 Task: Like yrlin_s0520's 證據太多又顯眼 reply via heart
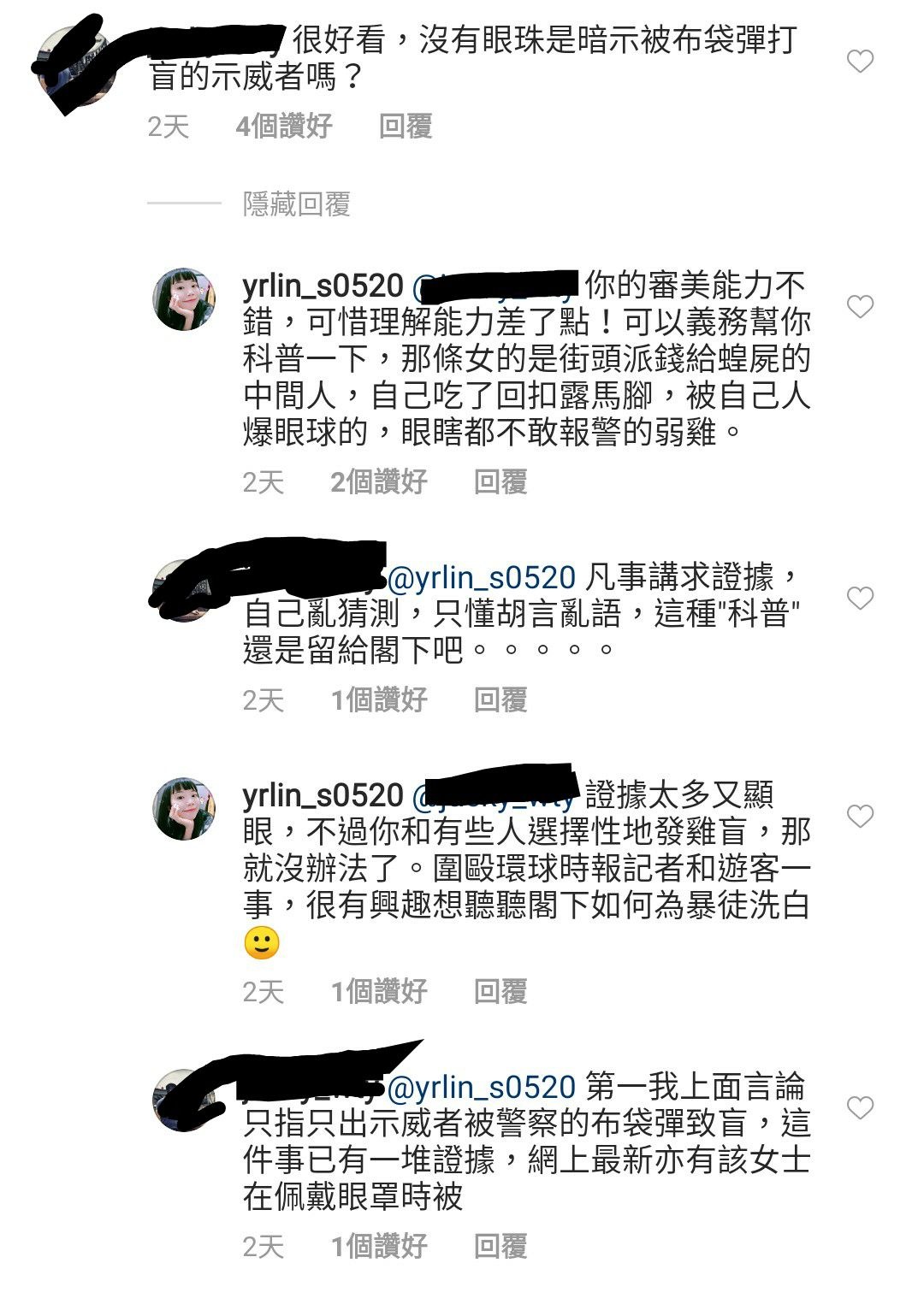pyautogui.click(x=860, y=817)
